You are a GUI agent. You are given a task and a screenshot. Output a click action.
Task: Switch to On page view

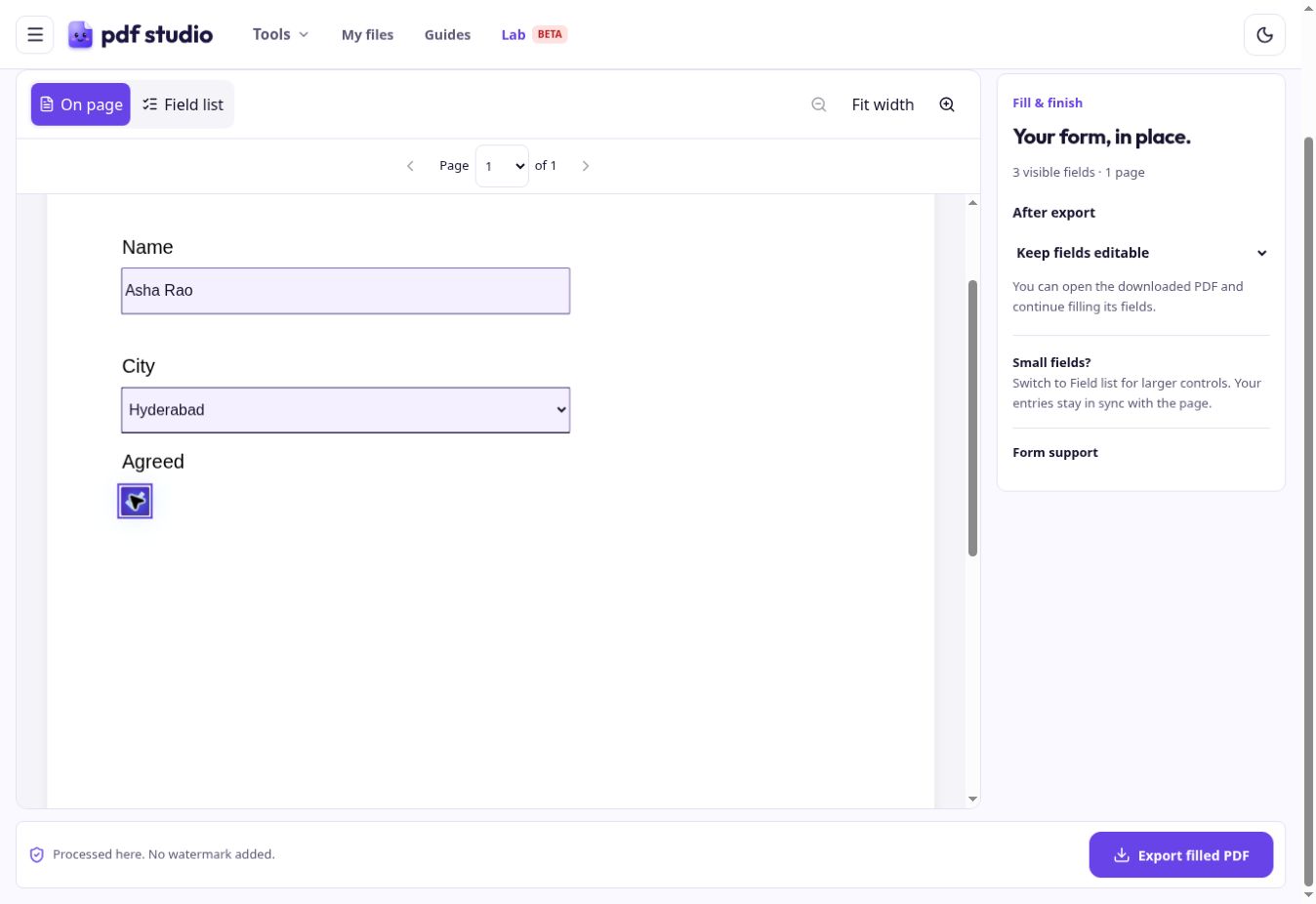[x=81, y=104]
